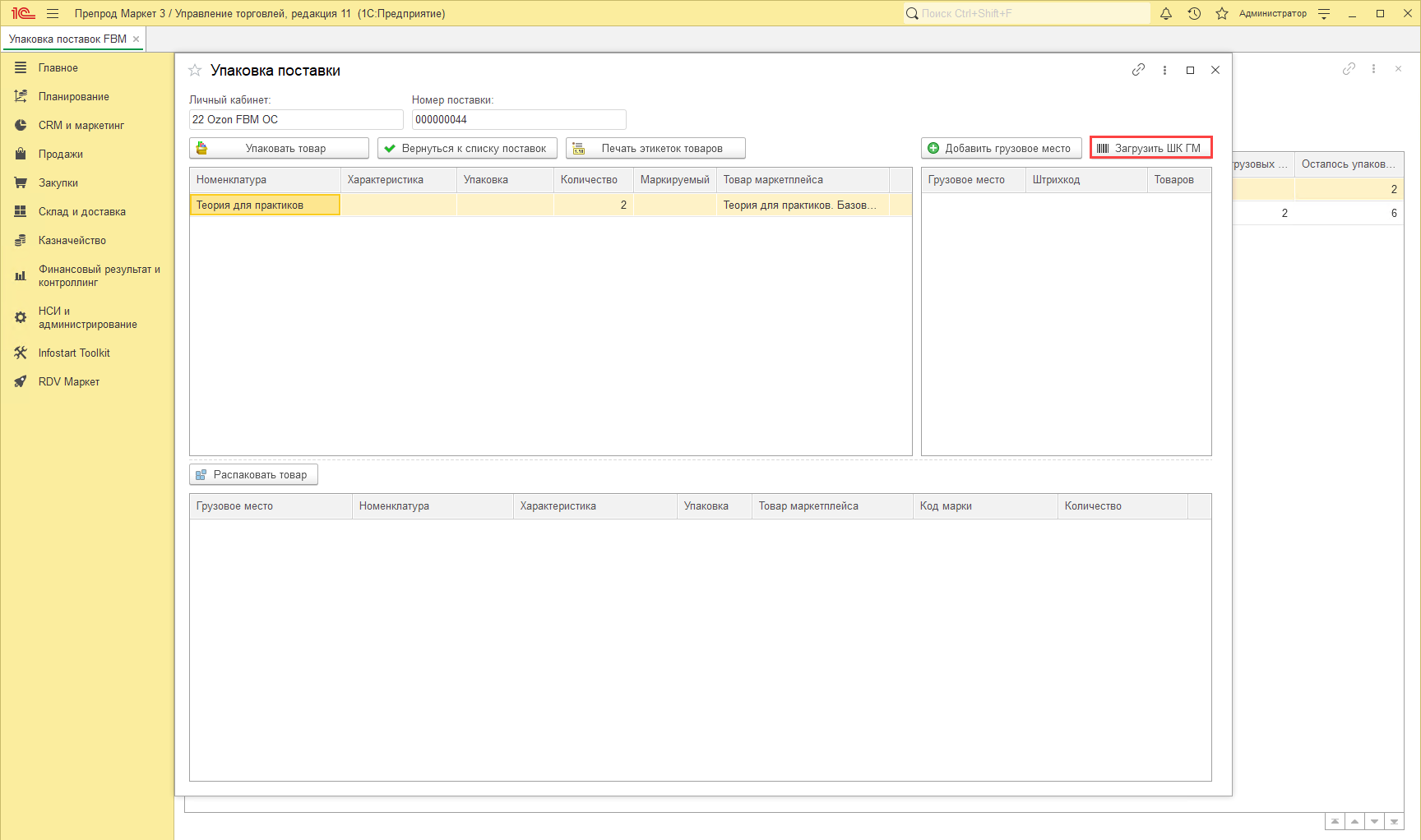The height and width of the screenshot is (840, 1421).
Task: Open the 1C main hamburger menu
Action: tap(53, 13)
